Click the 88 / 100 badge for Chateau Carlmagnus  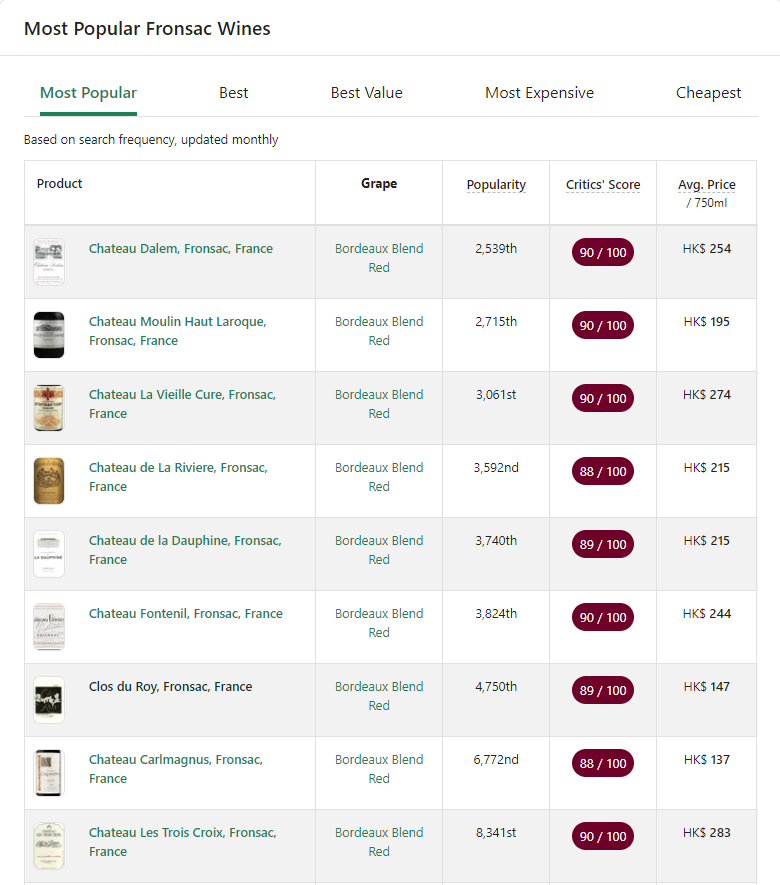(x=603, y=764)
